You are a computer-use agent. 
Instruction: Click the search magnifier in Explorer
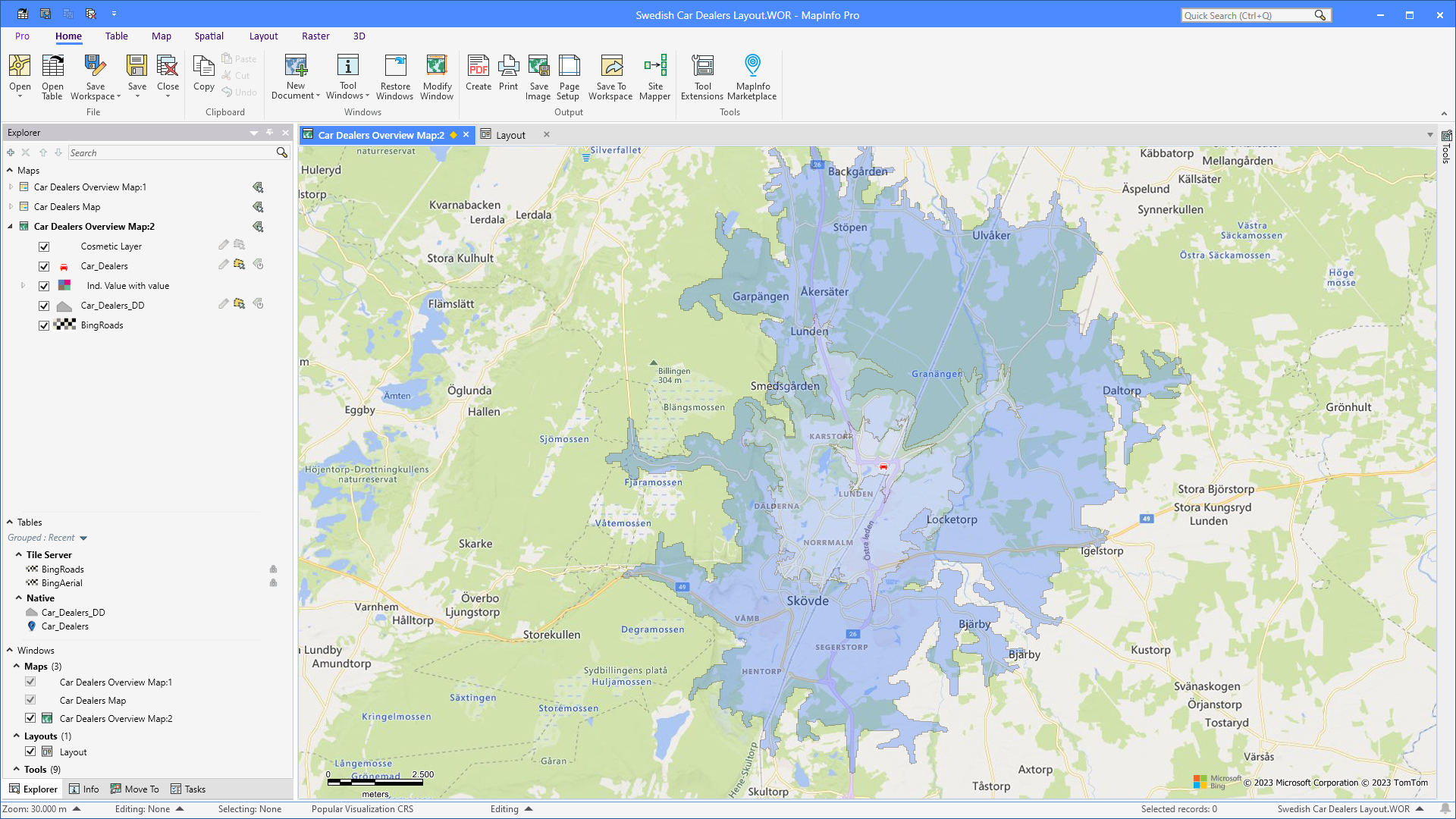point(282,152)
